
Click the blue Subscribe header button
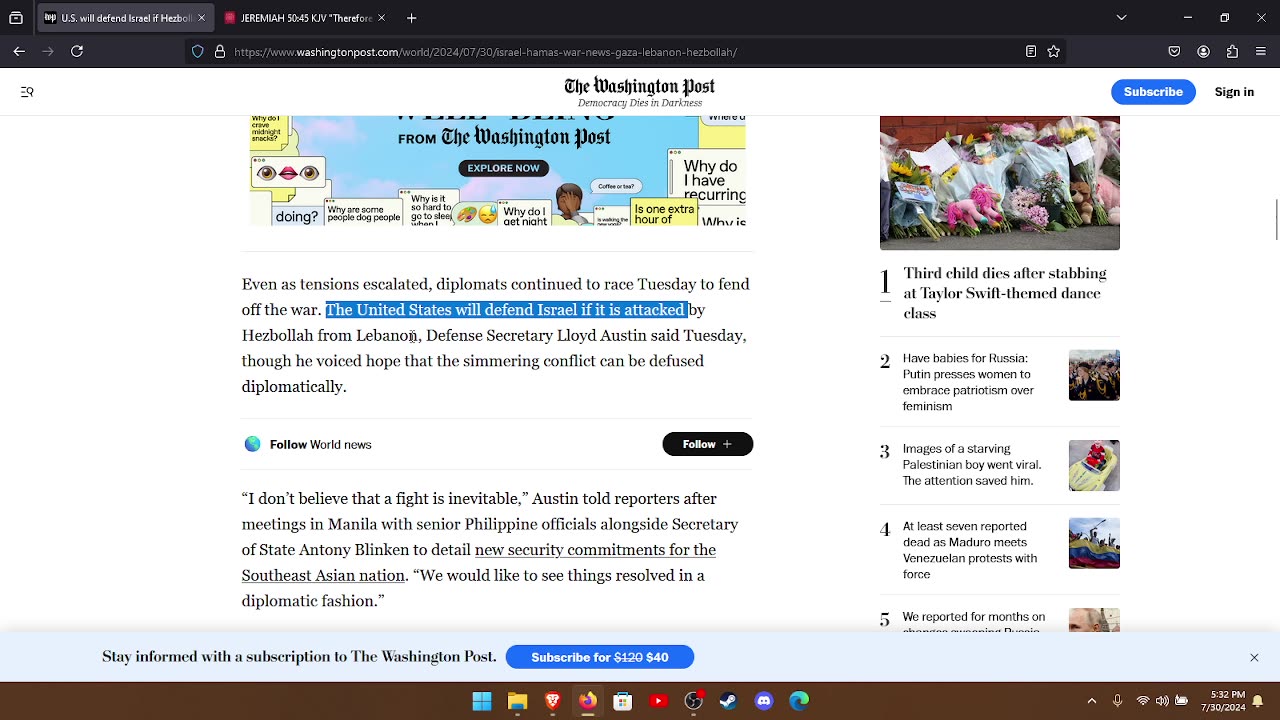[x=1153, y=92]
